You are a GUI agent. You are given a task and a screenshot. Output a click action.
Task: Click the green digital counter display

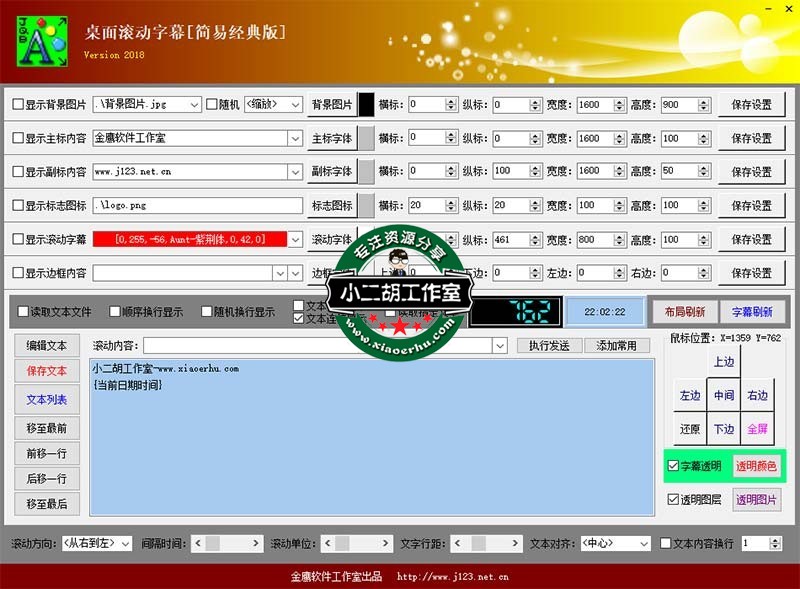(x=515, y=312)
